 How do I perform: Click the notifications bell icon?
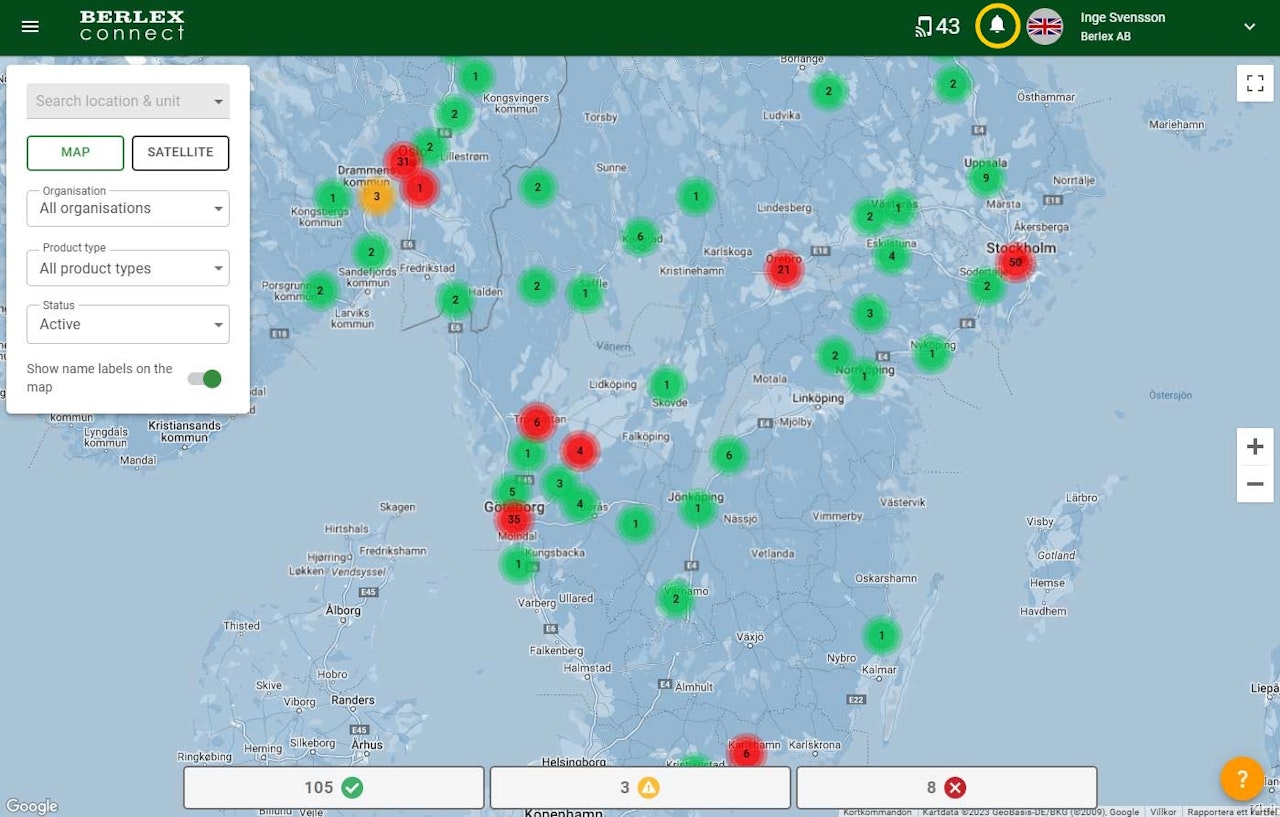point(997,26)
